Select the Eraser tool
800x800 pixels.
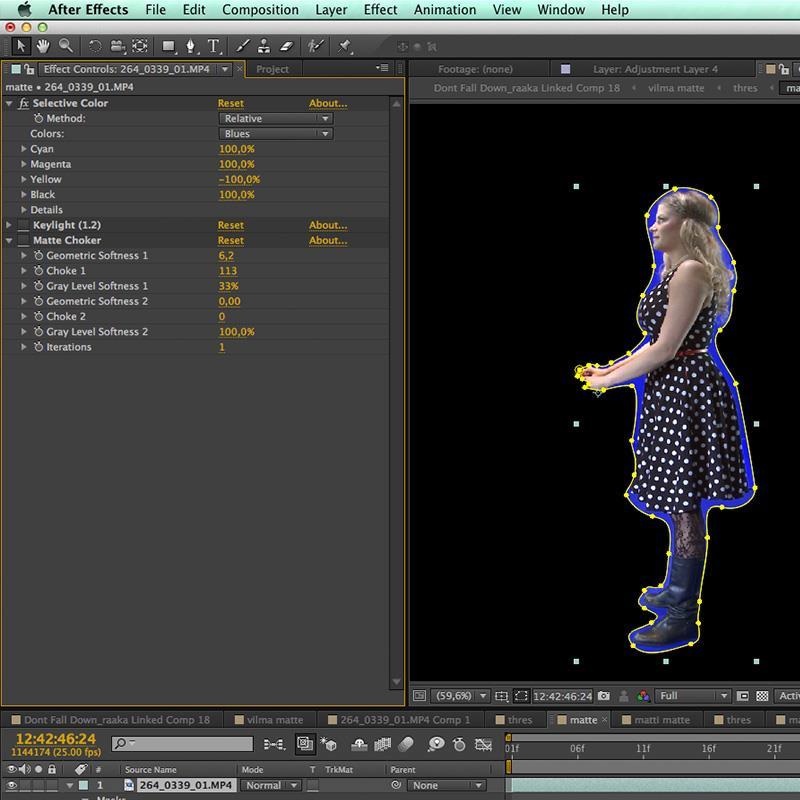tap(286, 46)
